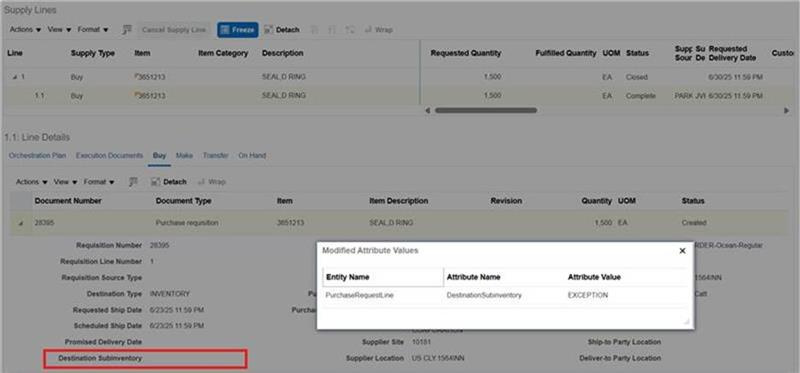Click the scroll left arrow of Supply Lines

pyautogui.click(x=428, y=110)
